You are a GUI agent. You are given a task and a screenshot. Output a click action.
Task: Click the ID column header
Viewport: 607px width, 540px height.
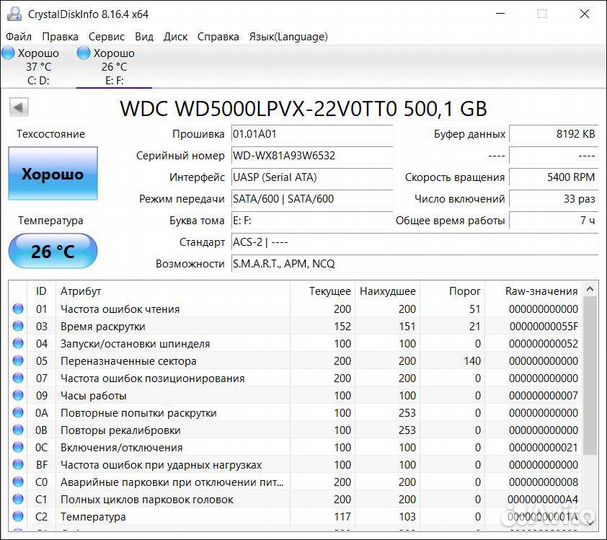(x=41, y=291)
